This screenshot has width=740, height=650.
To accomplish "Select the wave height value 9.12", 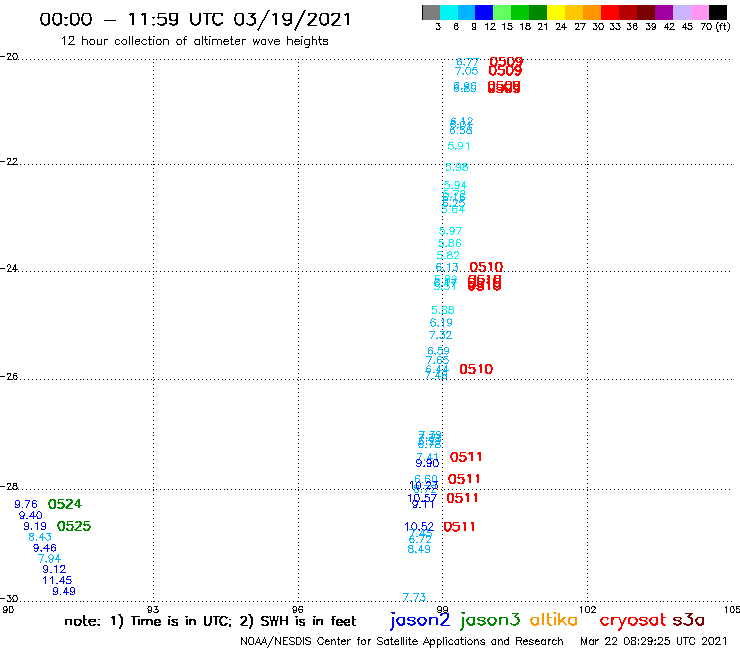I will pyautogui.click(x=54, y=569).
